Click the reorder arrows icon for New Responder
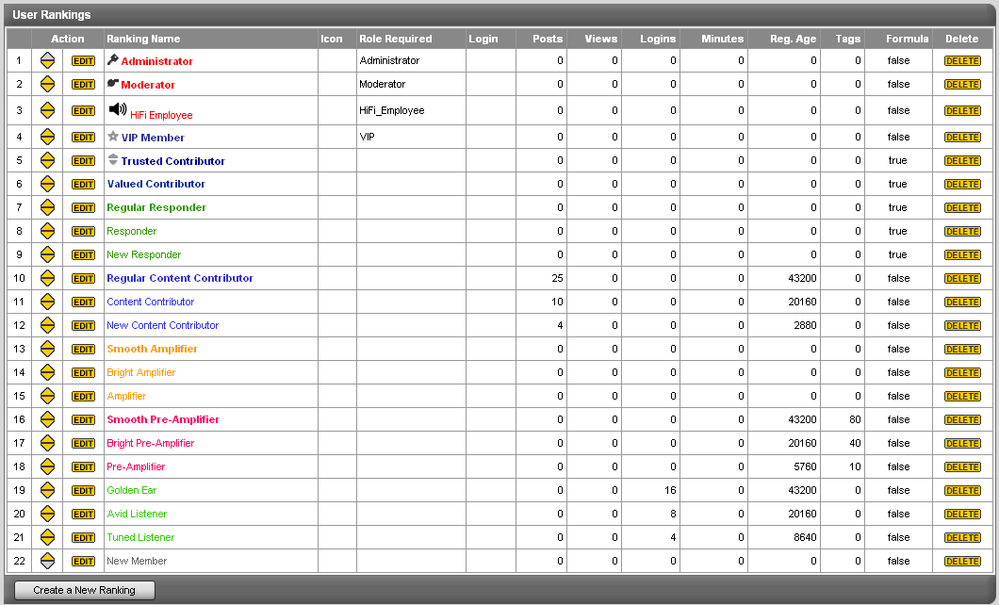 pos(47,255)
